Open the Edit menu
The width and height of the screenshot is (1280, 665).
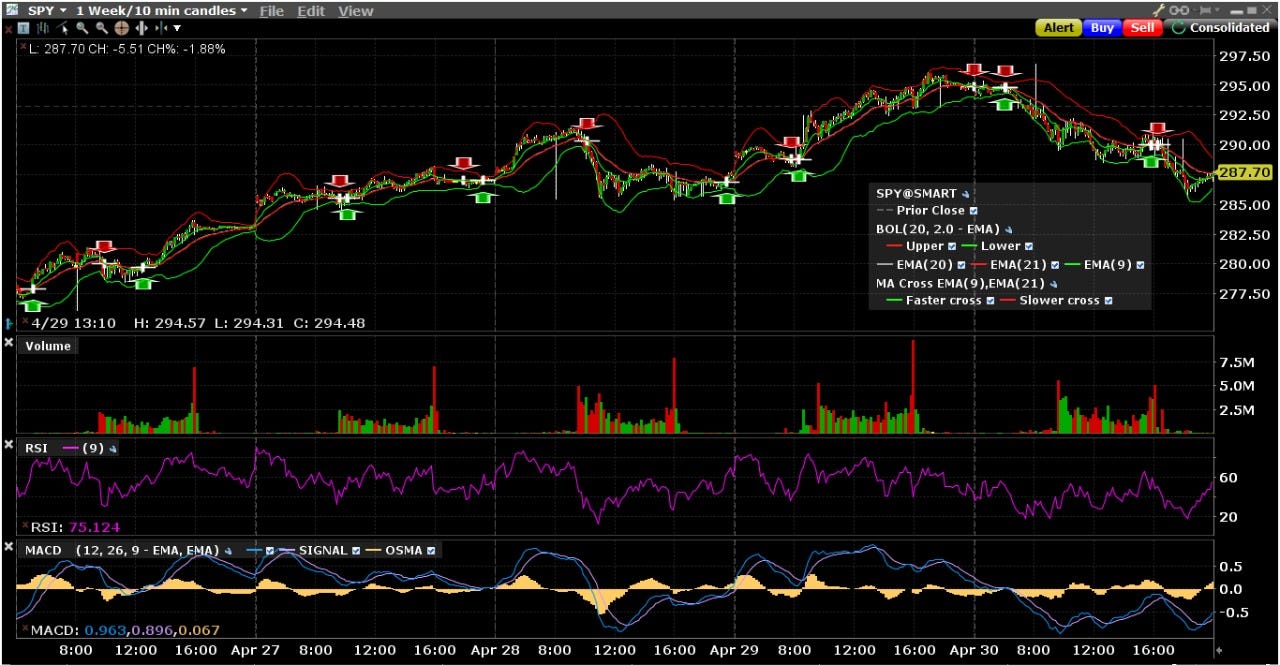click(x=311, y=11)
